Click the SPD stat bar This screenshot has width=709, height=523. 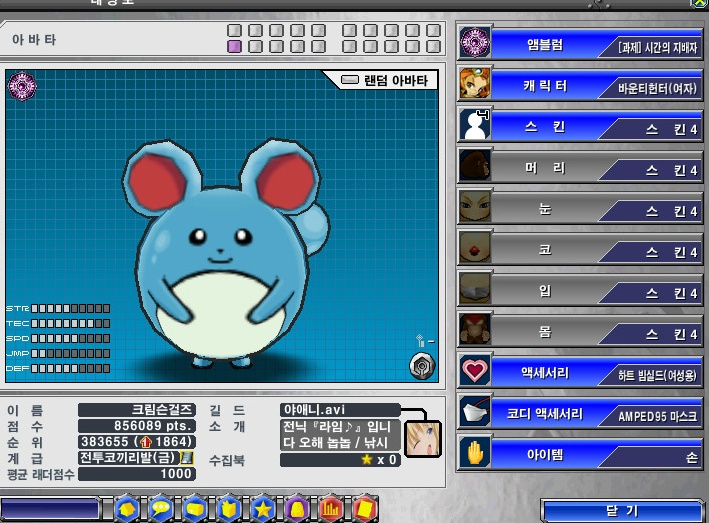[70, 339]
